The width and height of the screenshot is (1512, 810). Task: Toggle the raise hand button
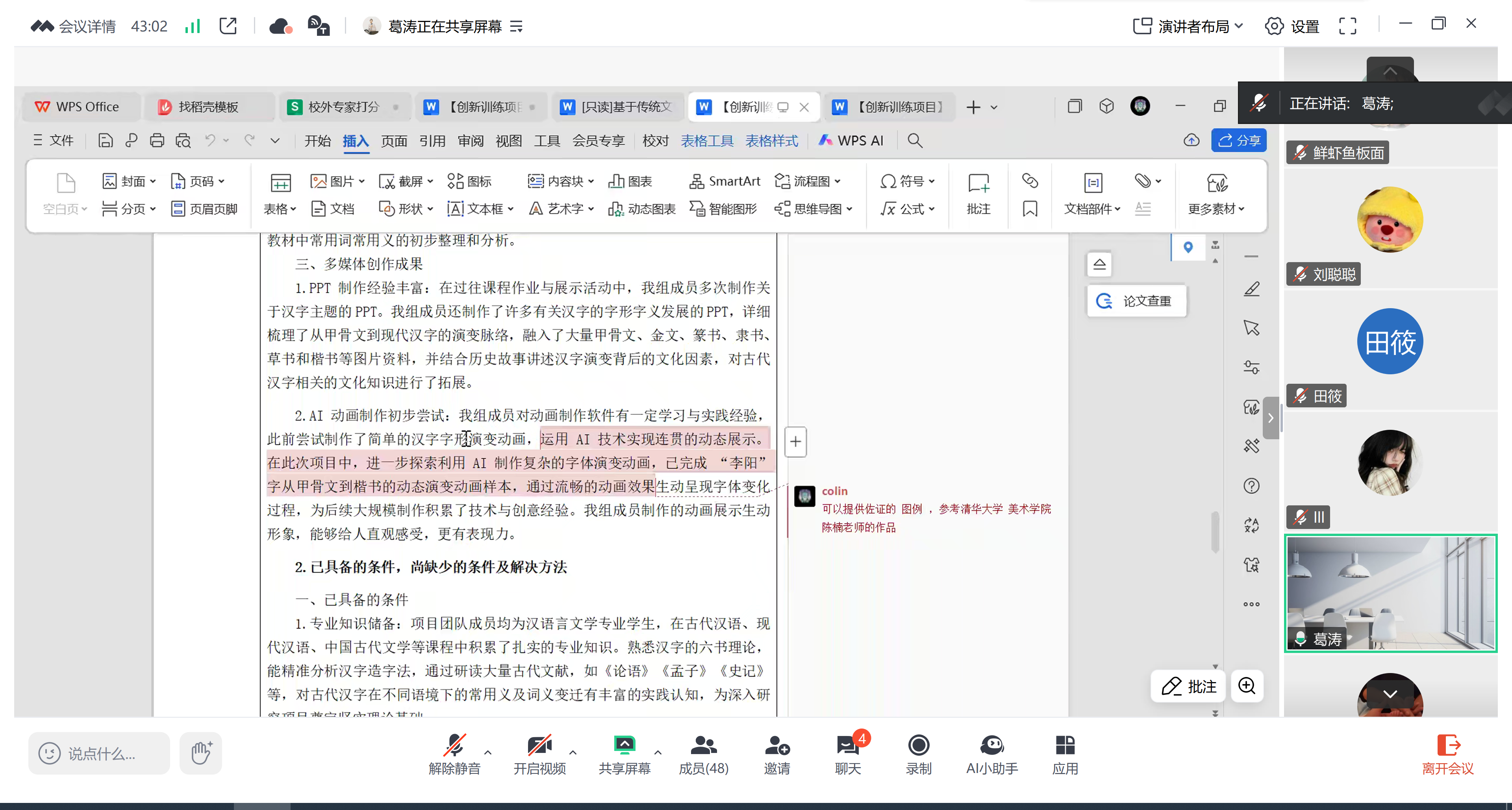[x=201, y=753]
